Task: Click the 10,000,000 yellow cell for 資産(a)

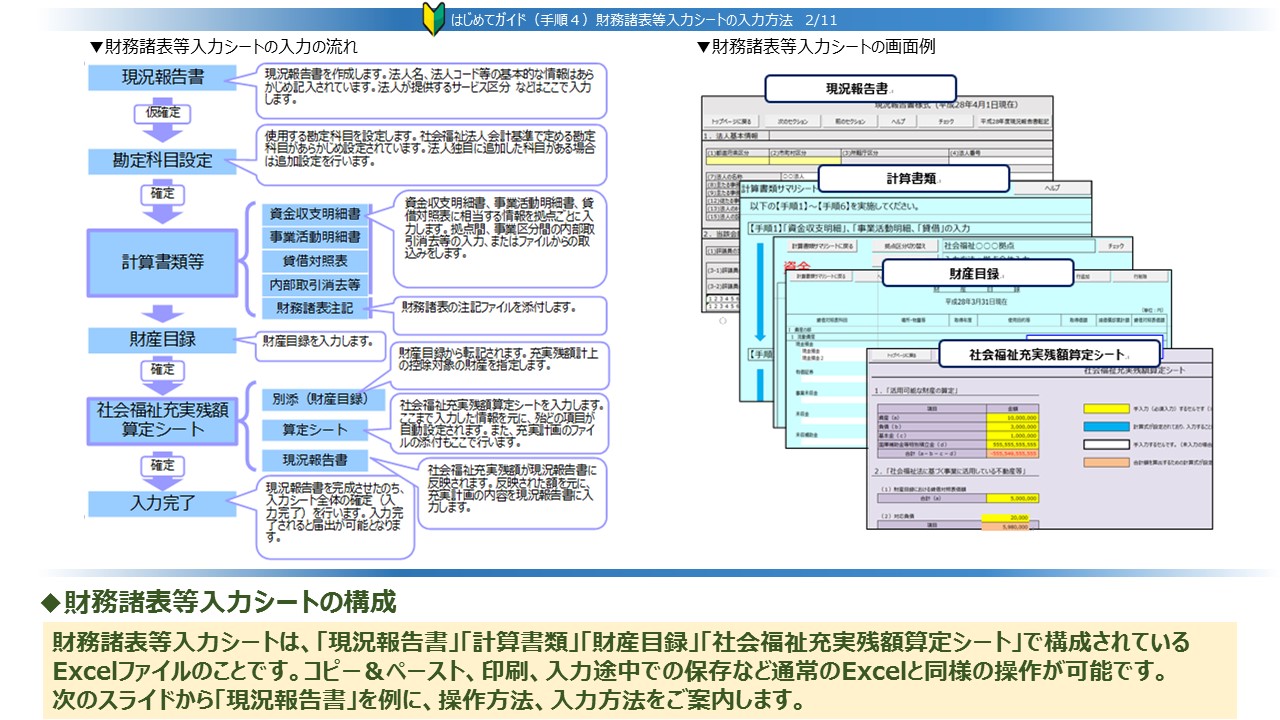Action: coord(1012,418)
